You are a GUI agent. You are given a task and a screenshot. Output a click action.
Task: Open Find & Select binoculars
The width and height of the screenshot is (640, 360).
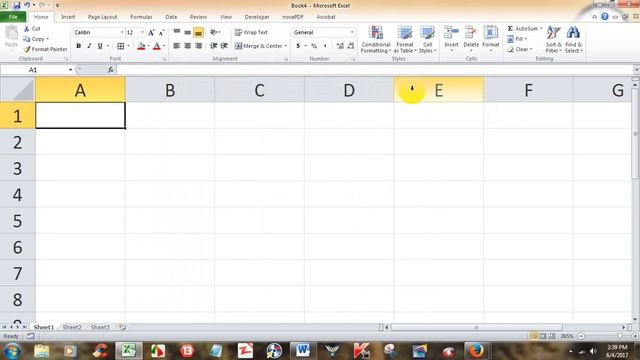(x=573, y=39)
